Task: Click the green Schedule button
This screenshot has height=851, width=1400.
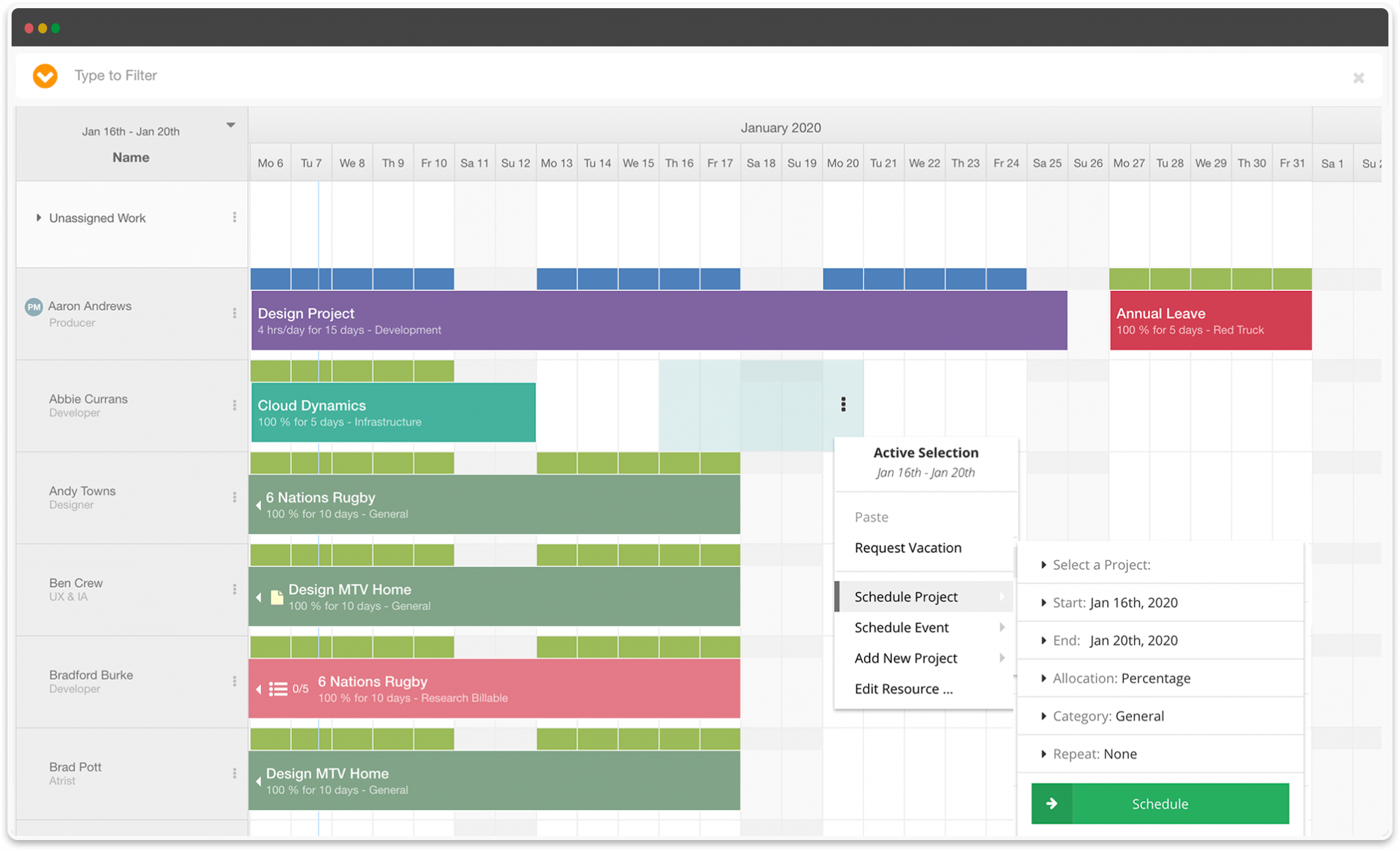Action: [1160, 804]
